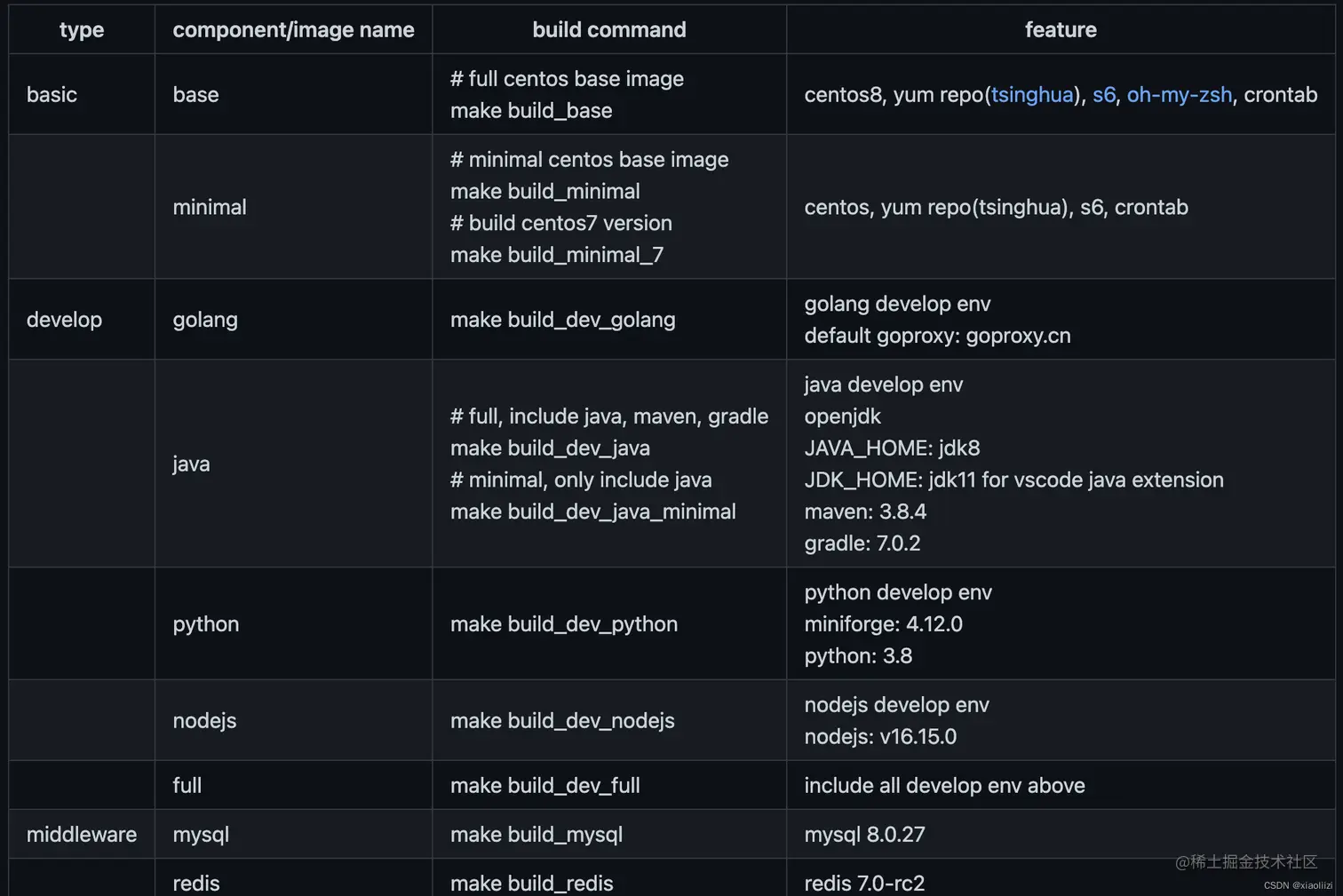Click the 'make build_dev_golang' cell
This screenshot has width=1343, height=896.
pyautogui.click(x=609, y=320)
